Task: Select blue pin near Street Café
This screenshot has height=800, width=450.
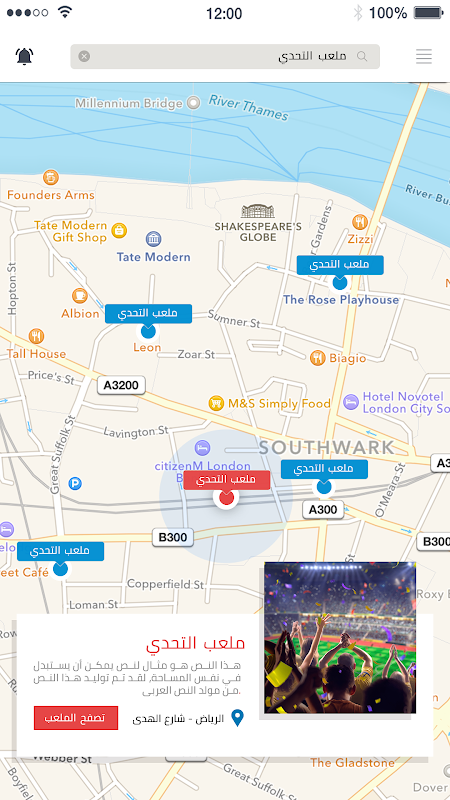Action: pyautogui.click(x=61, y=569)
